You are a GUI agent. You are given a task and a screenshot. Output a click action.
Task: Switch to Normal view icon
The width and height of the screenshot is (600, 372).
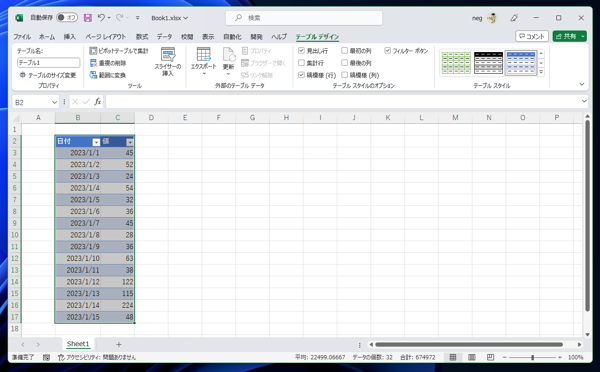[453, 357]
